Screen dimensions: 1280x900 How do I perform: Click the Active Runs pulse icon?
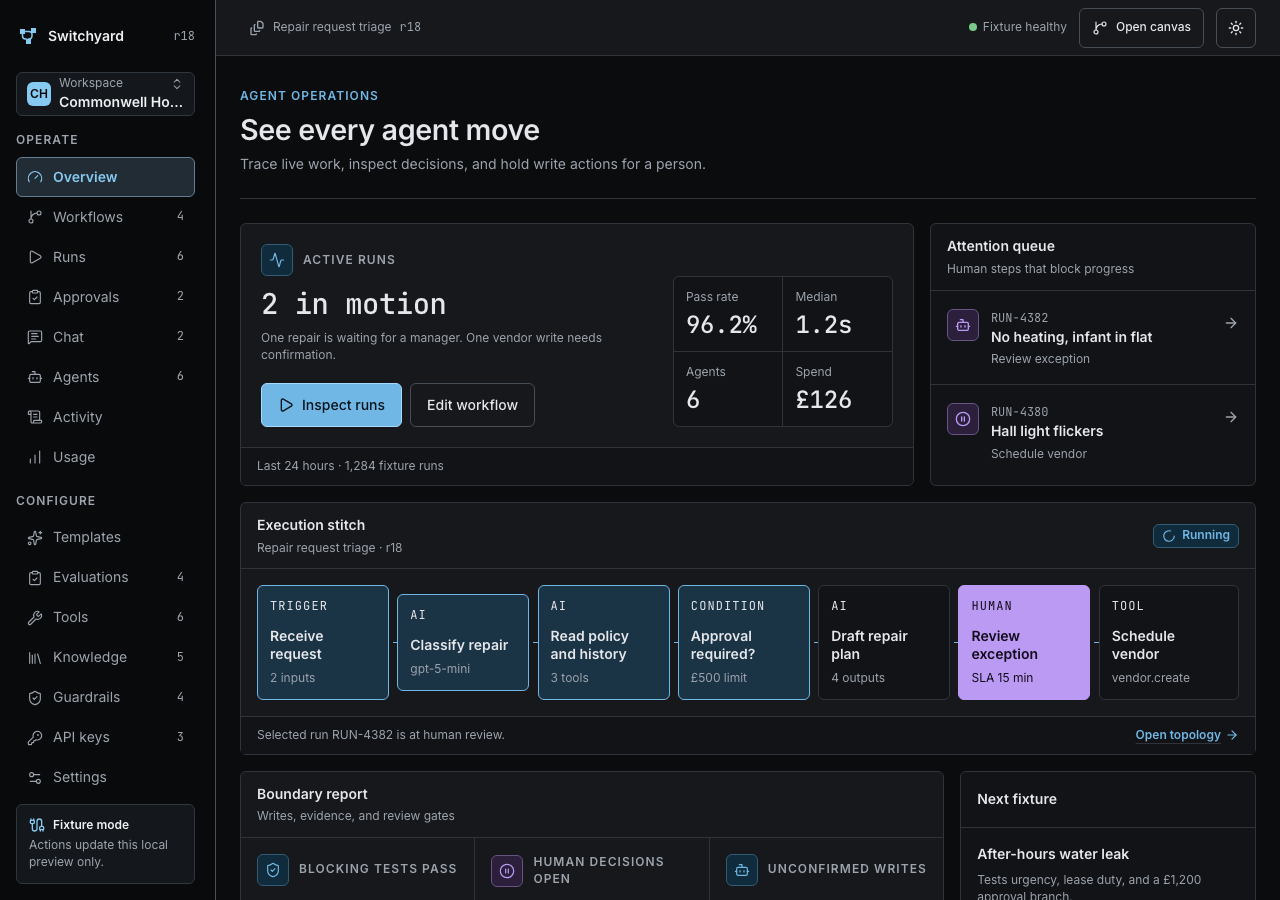[277, 260]
